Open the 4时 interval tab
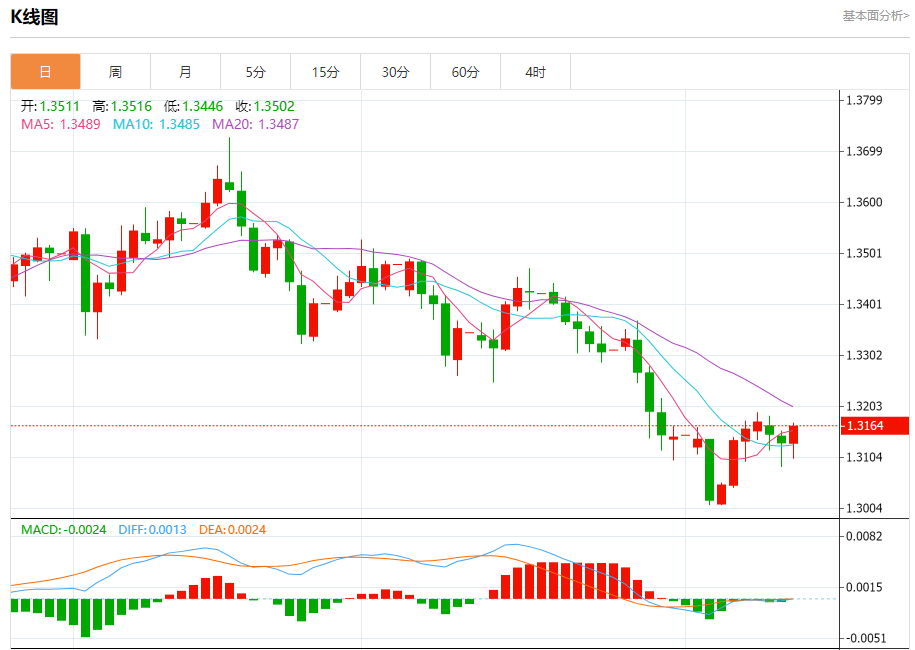915x650 pixels. pos(536,72)
